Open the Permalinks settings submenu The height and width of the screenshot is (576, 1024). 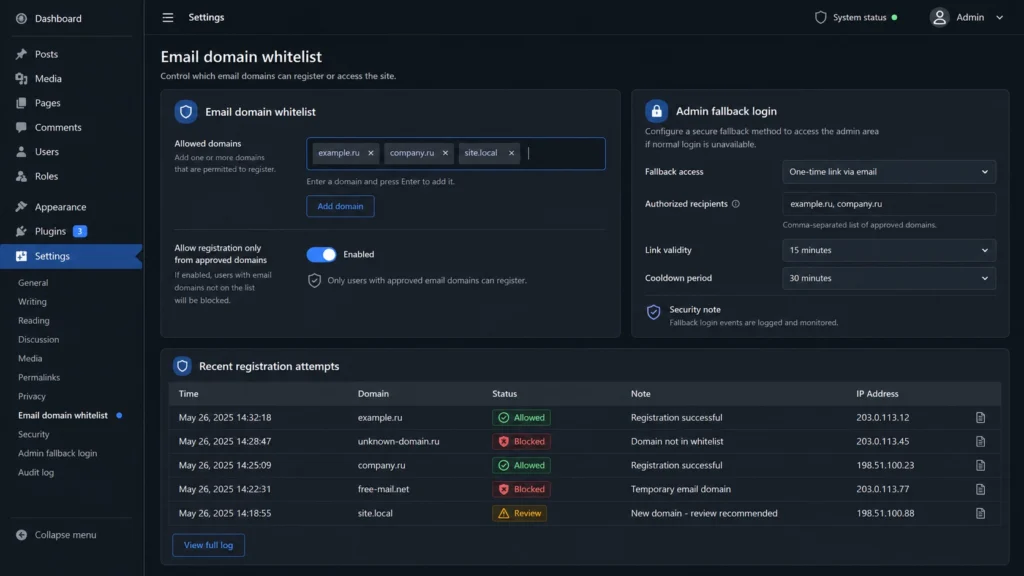click(39, 377)
